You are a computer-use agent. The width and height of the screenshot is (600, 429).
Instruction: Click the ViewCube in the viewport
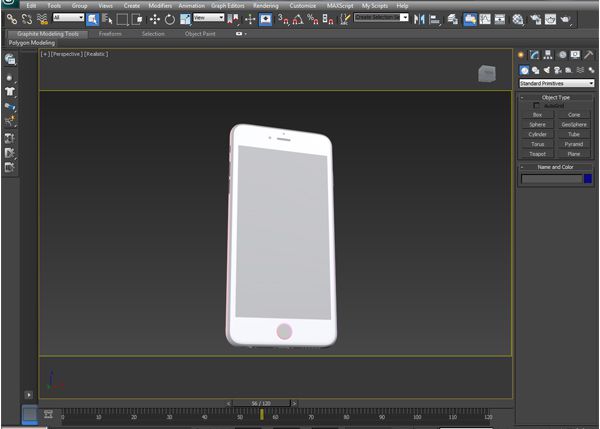486,73
